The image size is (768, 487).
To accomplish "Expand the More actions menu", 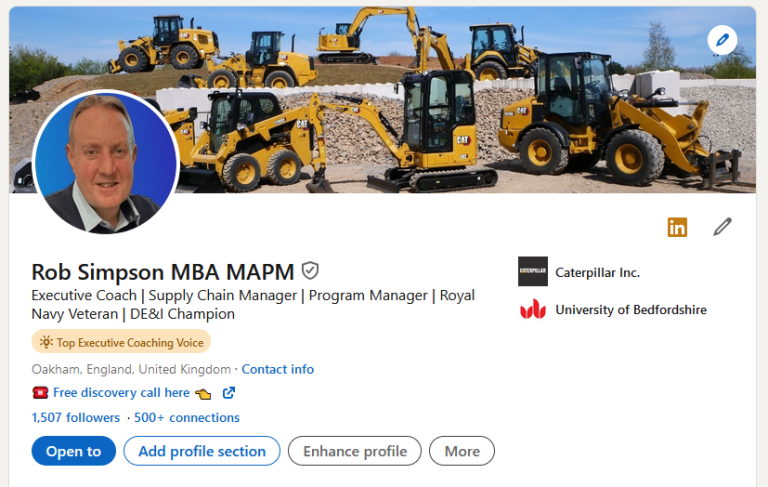I will [x=462, y=451].
